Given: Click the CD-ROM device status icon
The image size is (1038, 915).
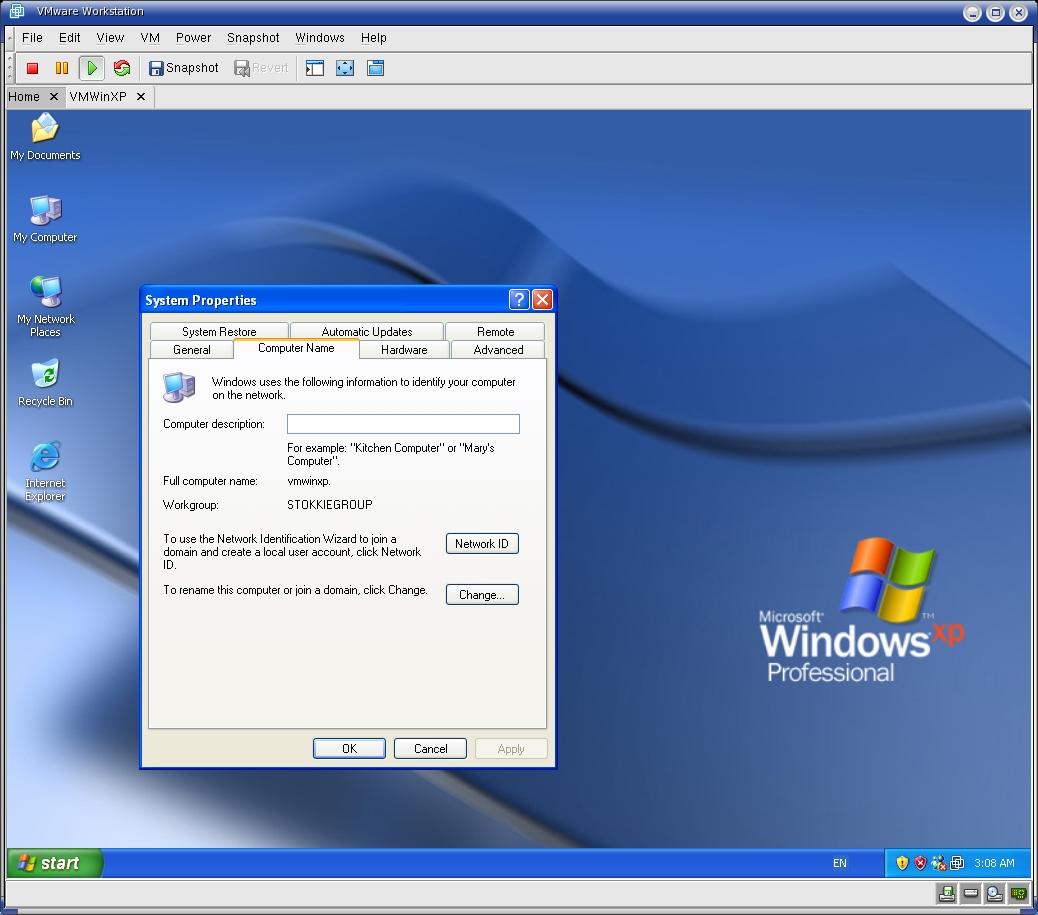Looking at the screenshot, I should pyautogui.click(x=994, y=894).
